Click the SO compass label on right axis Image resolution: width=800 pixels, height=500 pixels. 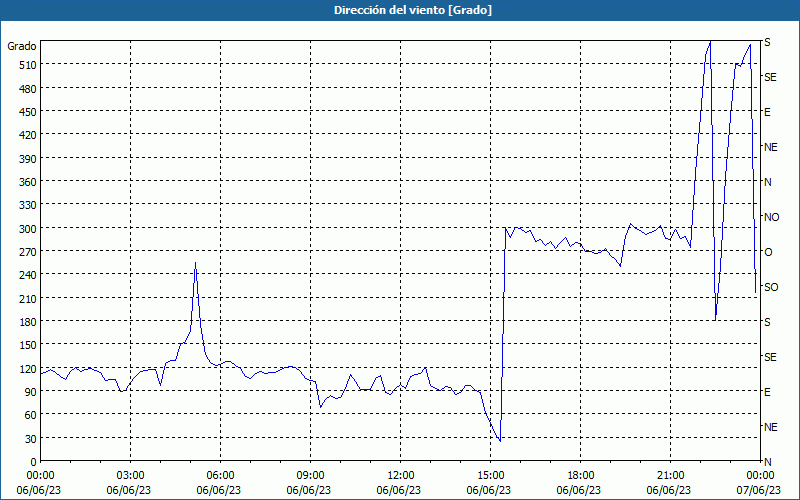tap(771, 287)
